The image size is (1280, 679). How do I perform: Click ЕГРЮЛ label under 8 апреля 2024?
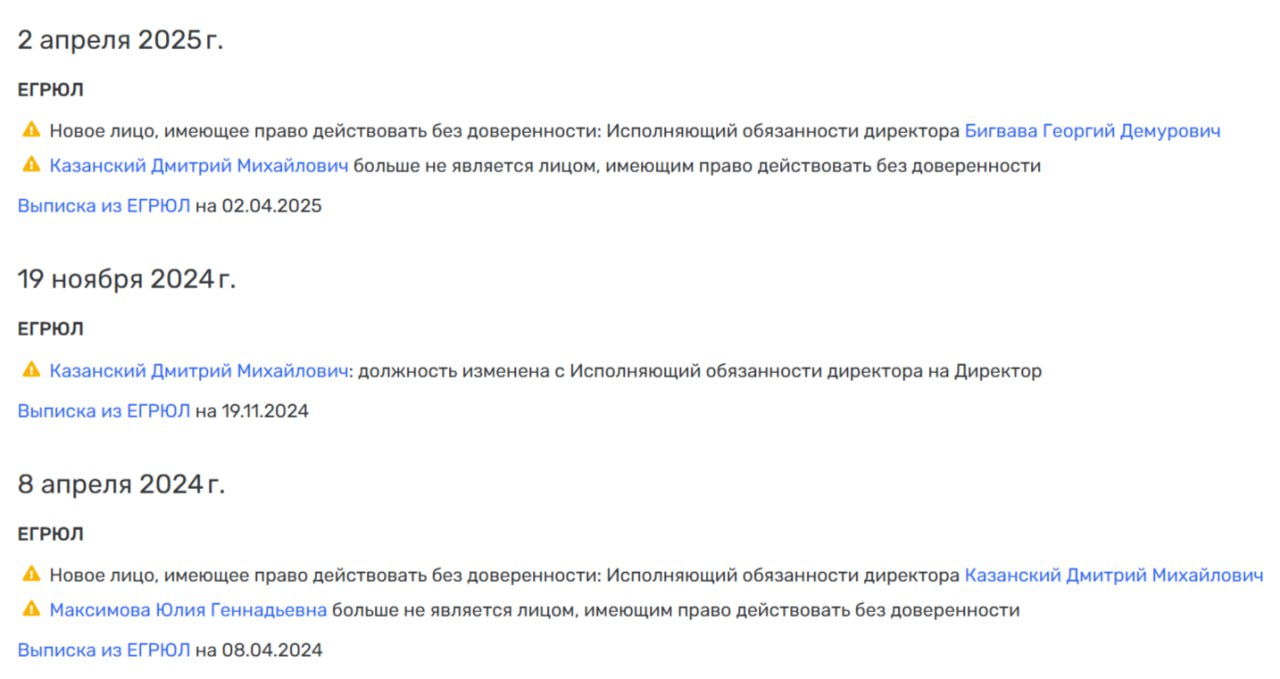pyautogui.click(x=50, y=534)
